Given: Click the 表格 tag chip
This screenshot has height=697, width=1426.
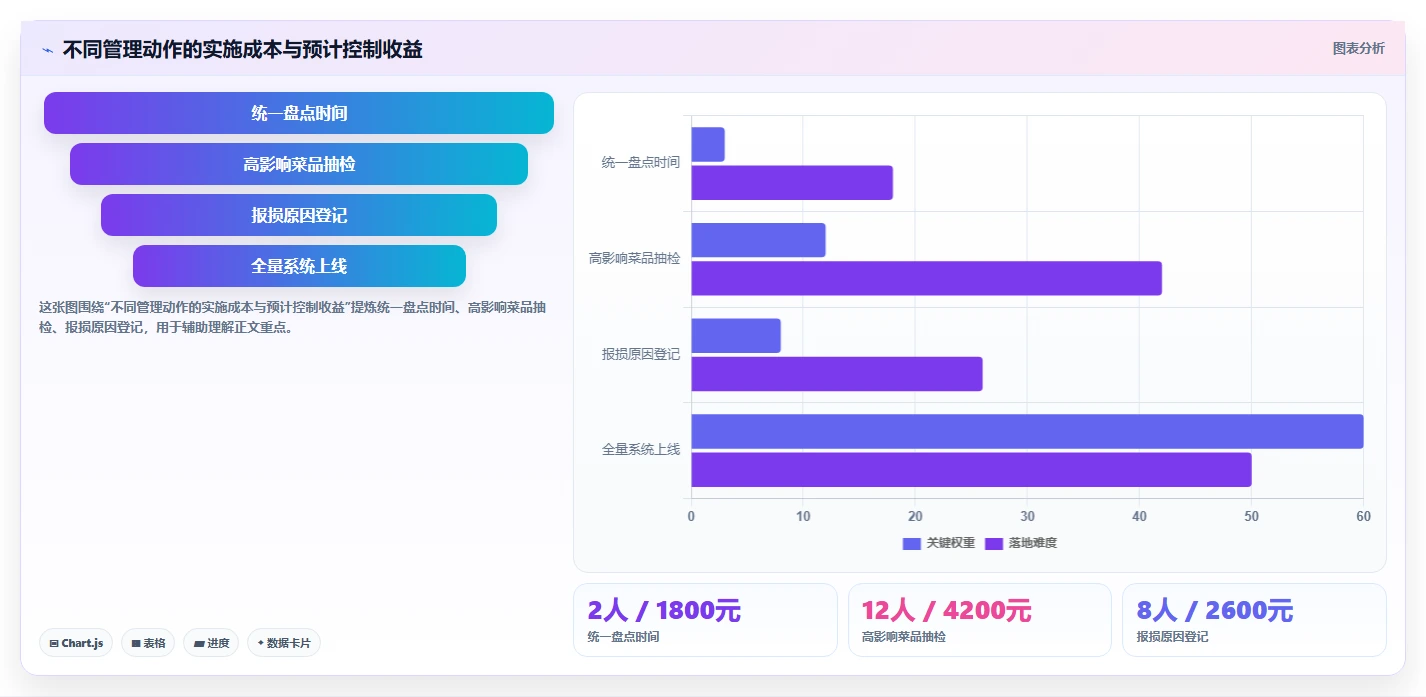Looking at the screenshot, I should (148, 643).
